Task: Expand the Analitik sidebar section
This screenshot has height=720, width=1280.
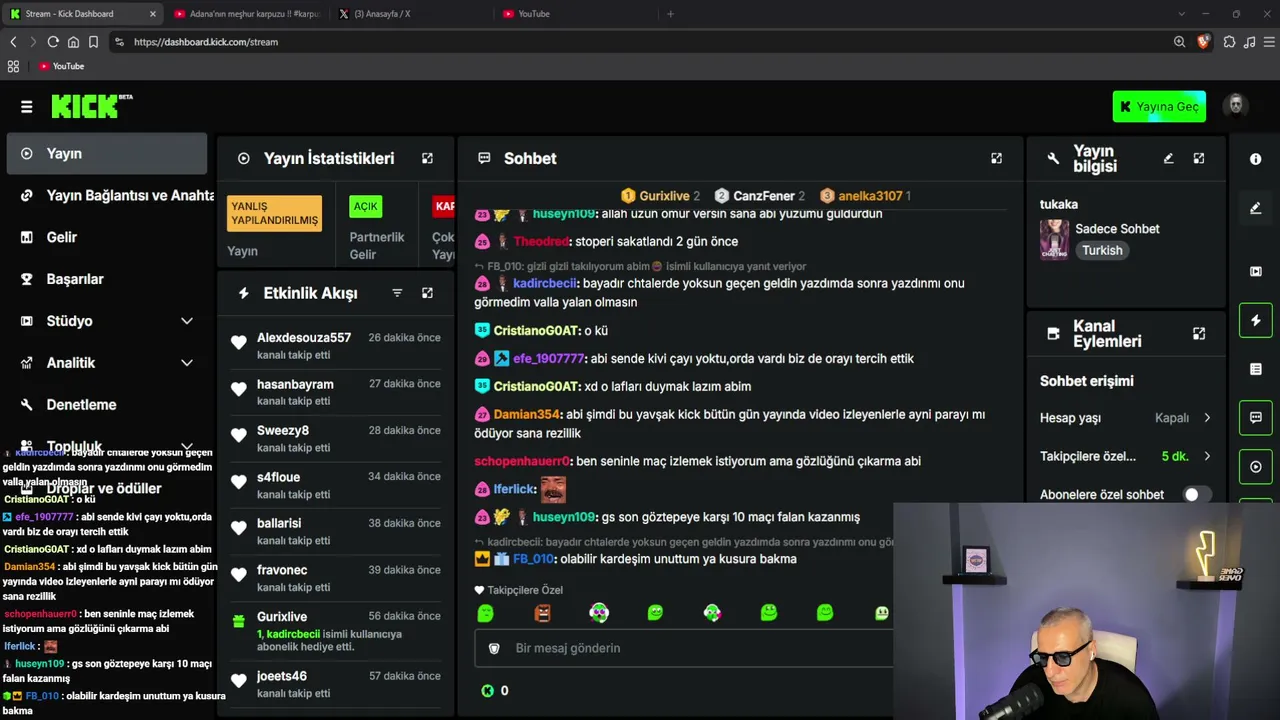Action: click(x=187, y=363)
